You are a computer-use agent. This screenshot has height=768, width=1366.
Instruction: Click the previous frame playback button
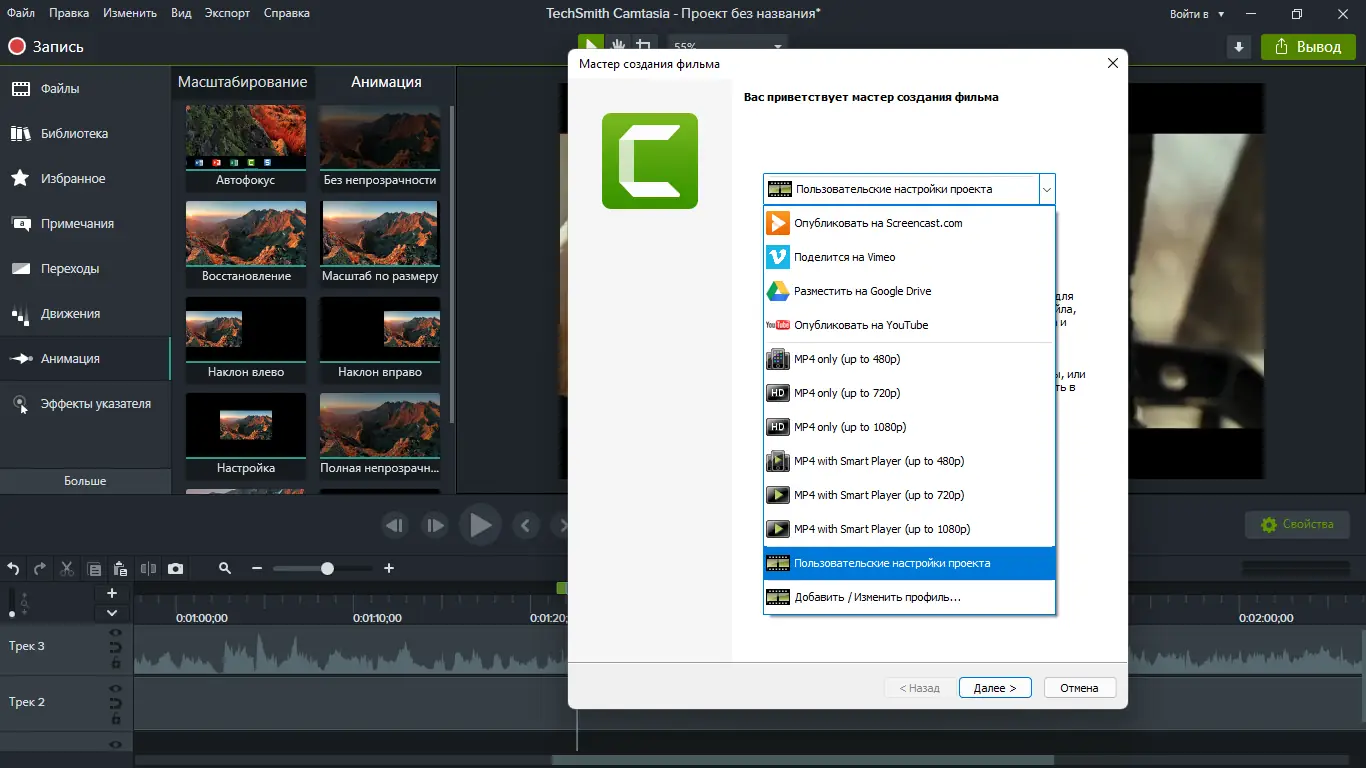point(395,525)
